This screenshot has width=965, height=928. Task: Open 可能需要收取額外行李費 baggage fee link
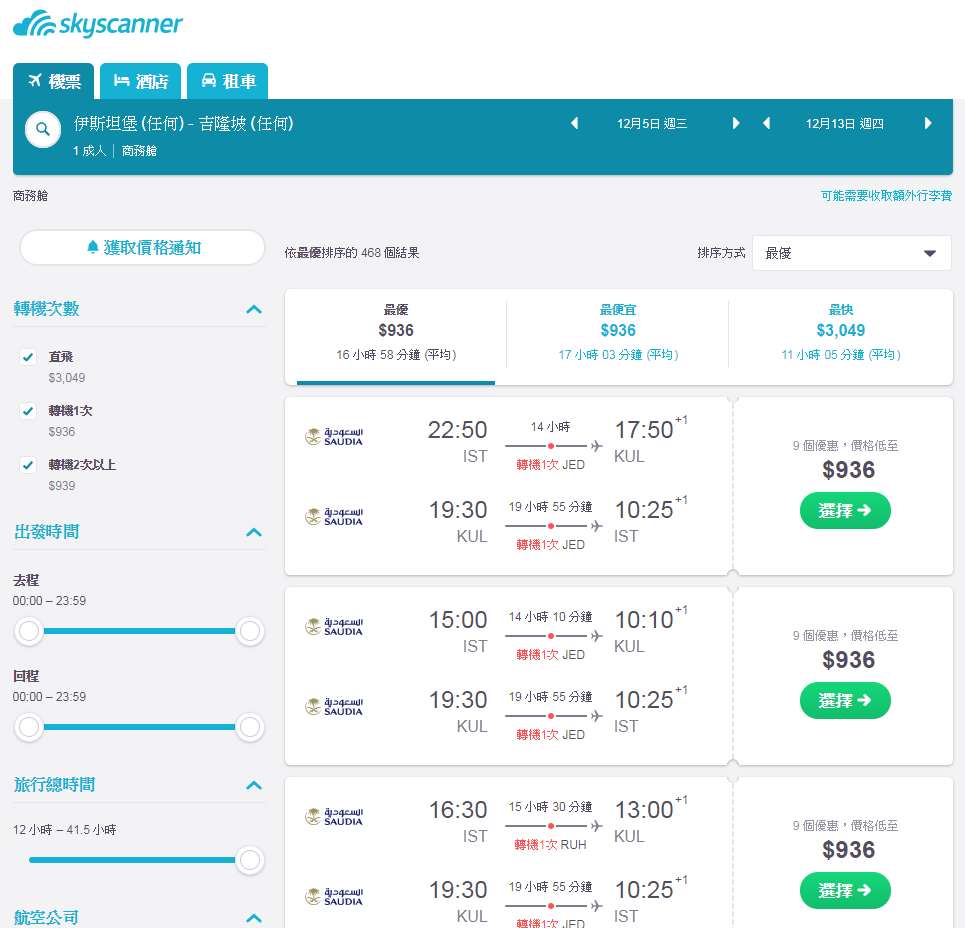[x=886, y=196]
